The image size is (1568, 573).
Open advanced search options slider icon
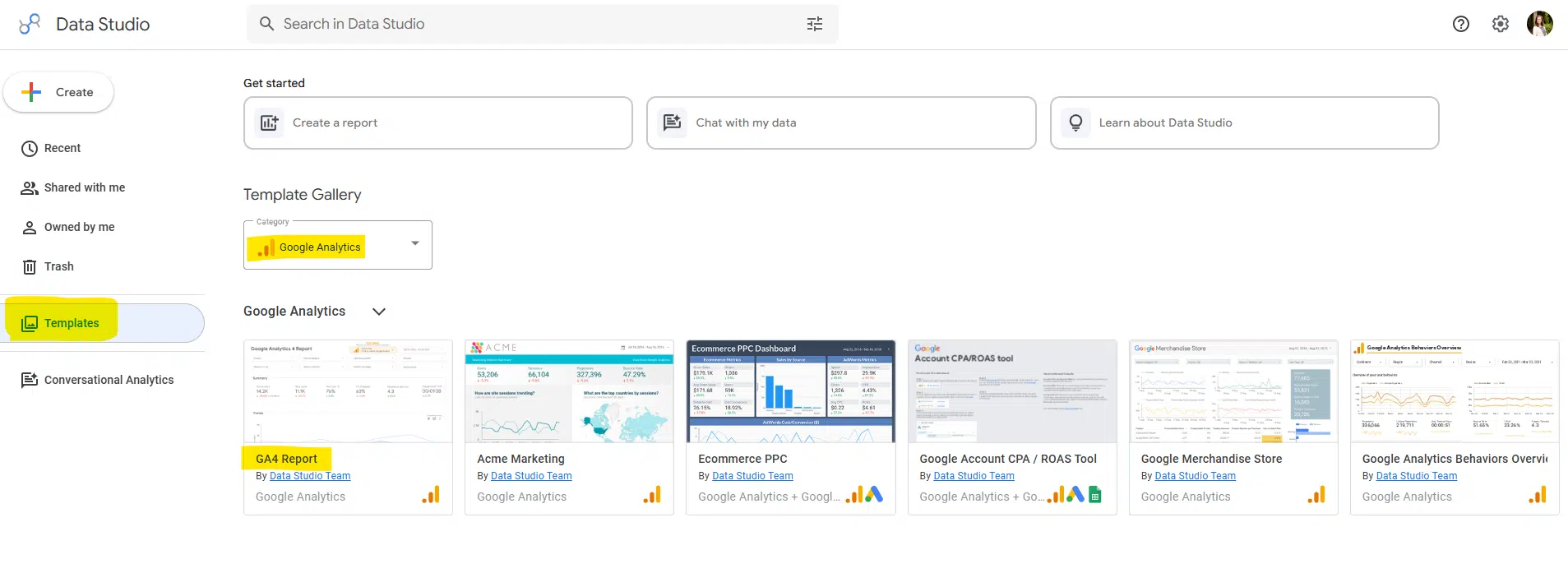point(815,24)
